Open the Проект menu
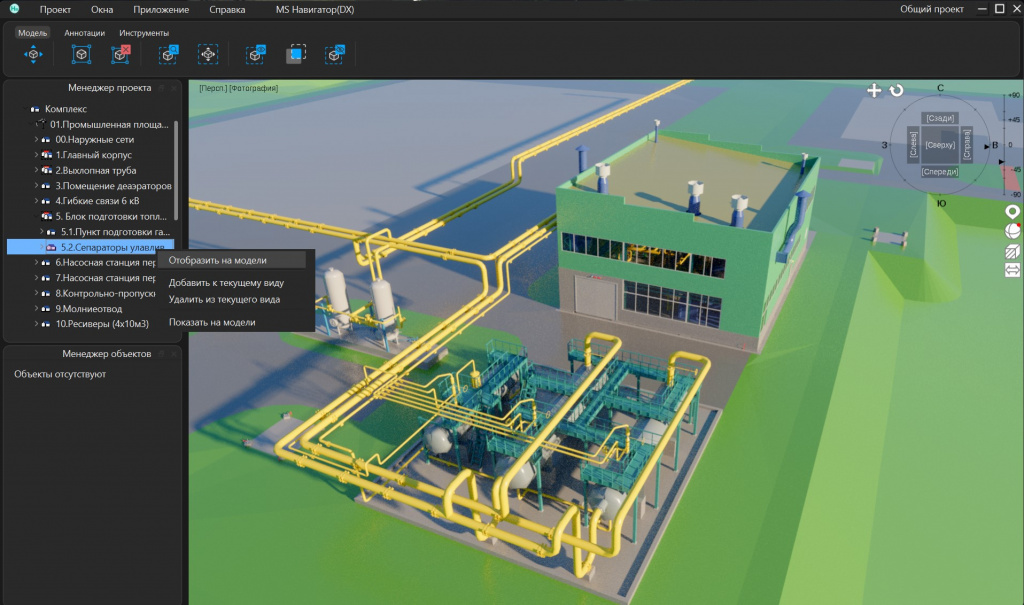 pyautogui.click(x=55, y=9)
